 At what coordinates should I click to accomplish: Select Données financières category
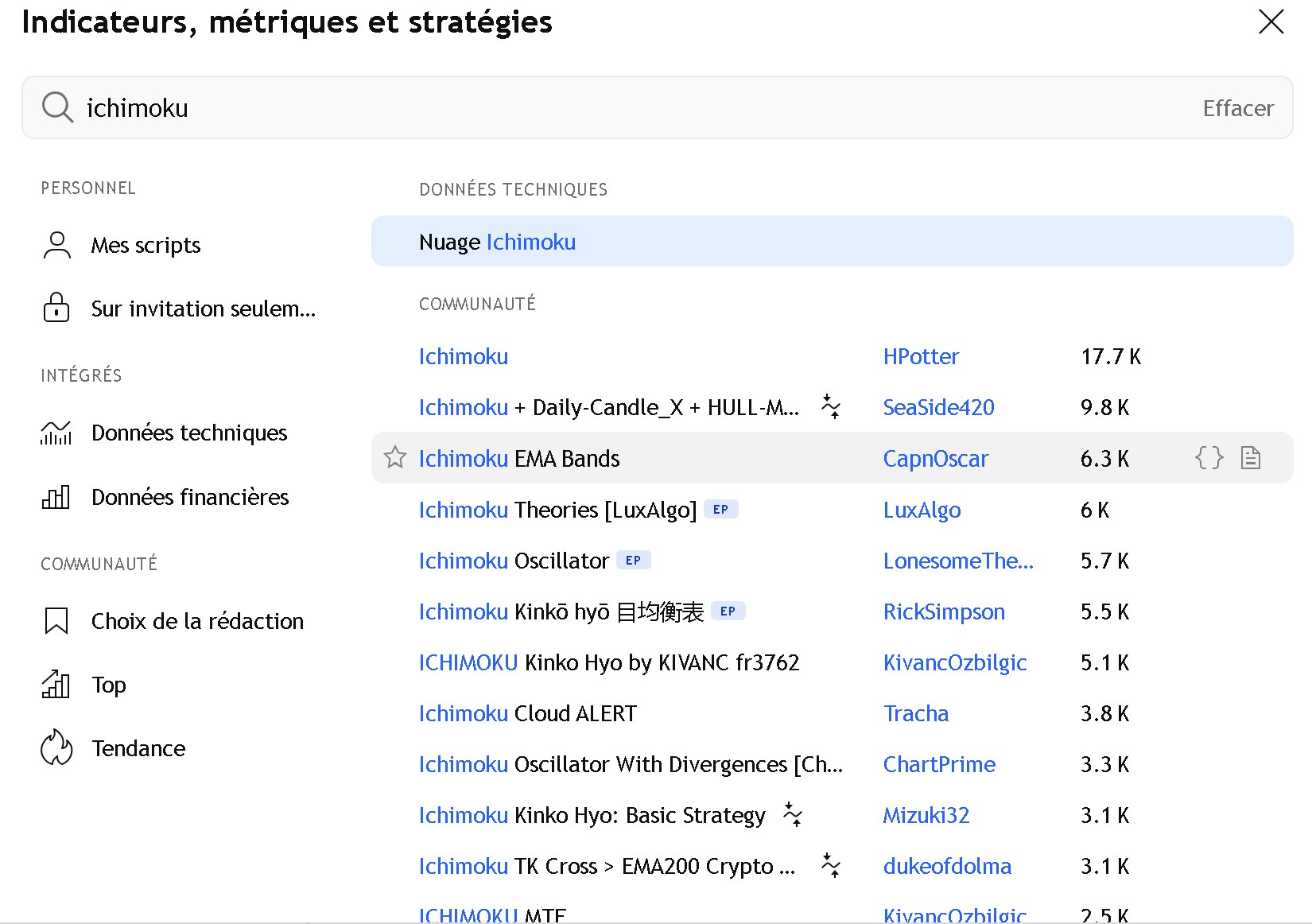tap(189, 497)
